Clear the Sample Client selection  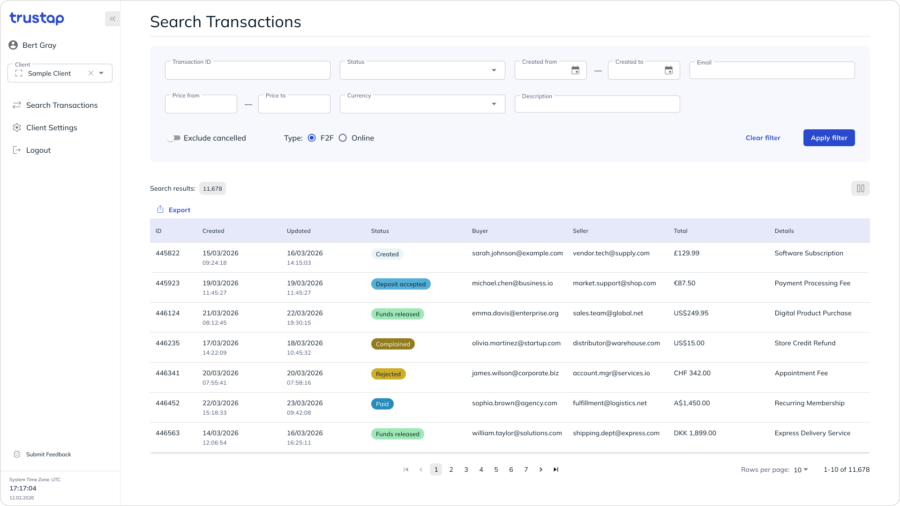click(x=90, y=73)
